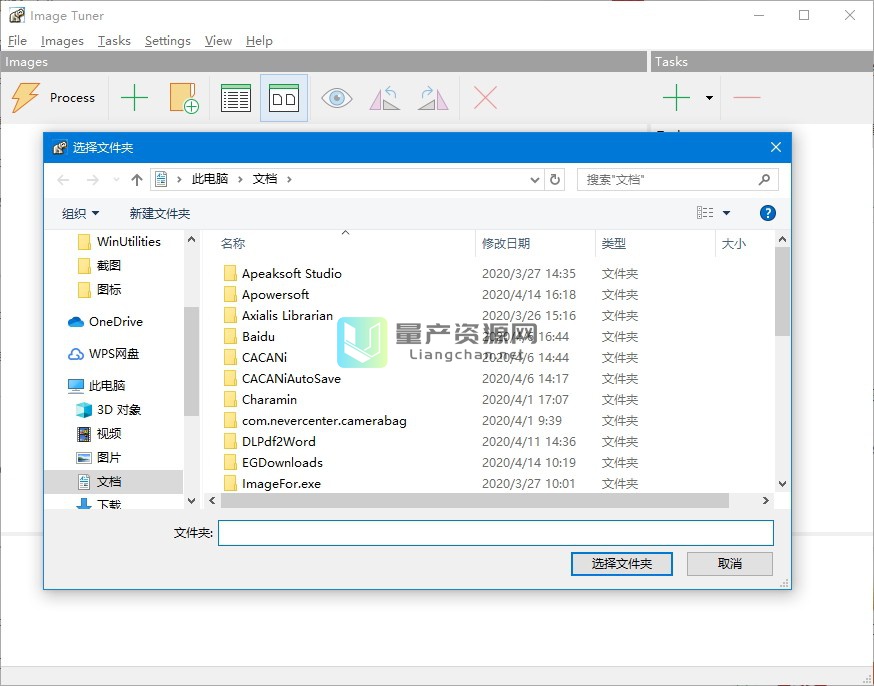
Task: Refresh the folder listing
Action: coord(555,179)
